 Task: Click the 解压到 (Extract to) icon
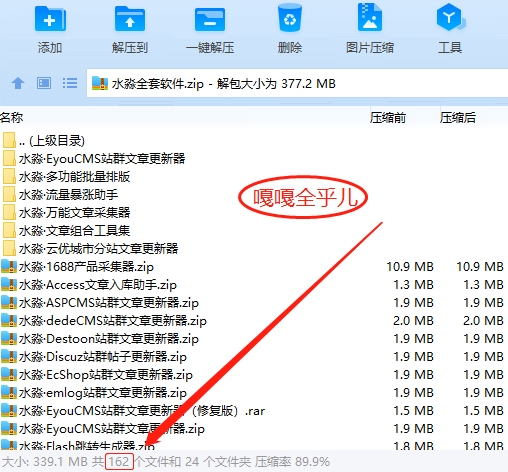pyautogui.click(x=130, y=19)
